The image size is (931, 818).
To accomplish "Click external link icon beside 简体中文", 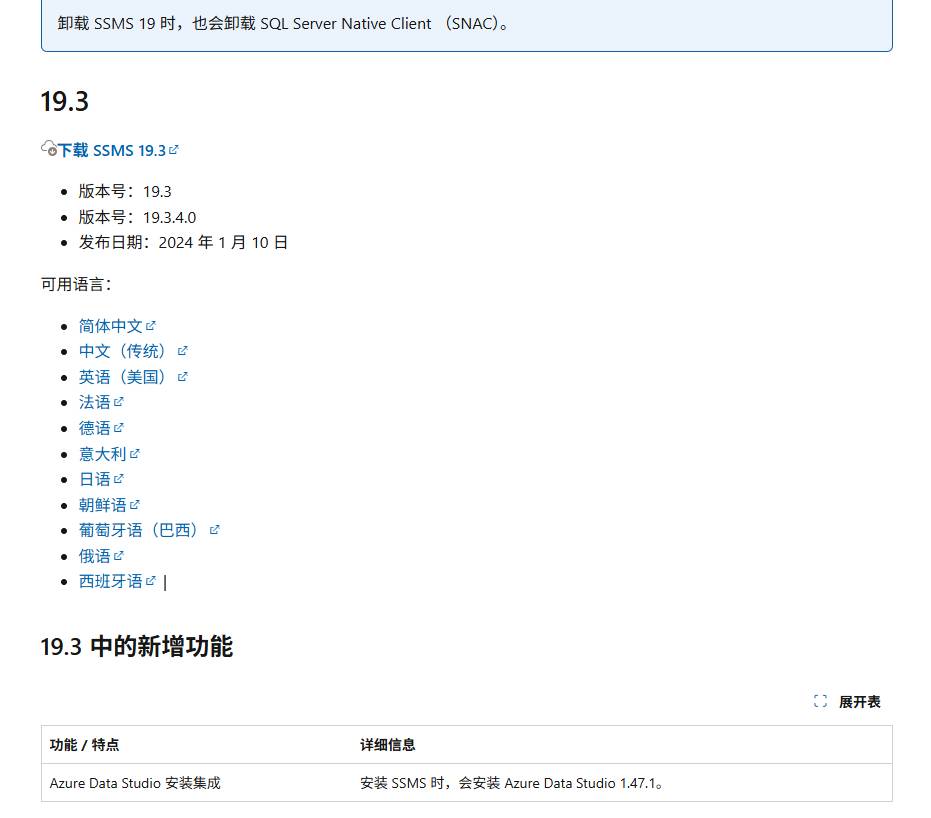I will pyautogui.click(x=151, y=325).
